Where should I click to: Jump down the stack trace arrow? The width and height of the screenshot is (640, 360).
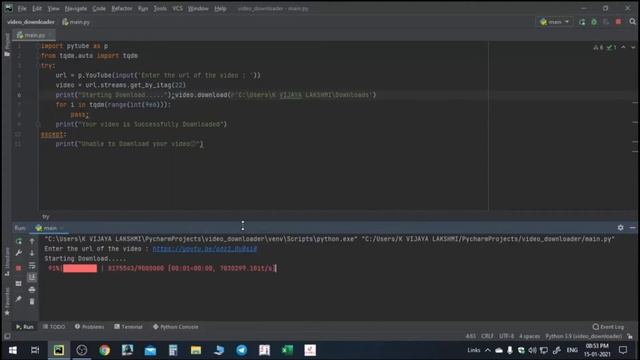32,253
